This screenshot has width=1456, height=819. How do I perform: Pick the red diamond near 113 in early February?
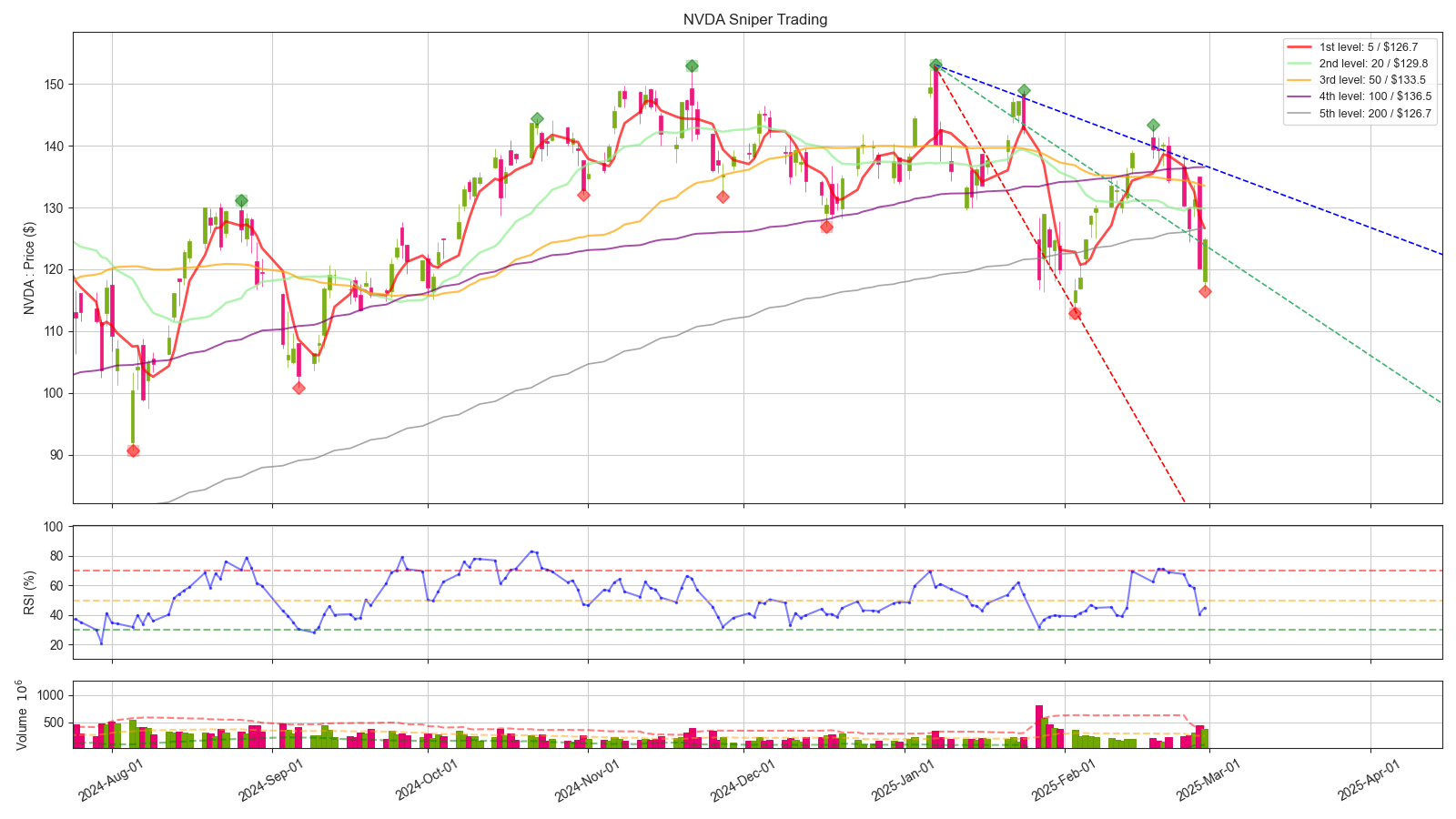pyautogui.click(x=1075, y=313)
